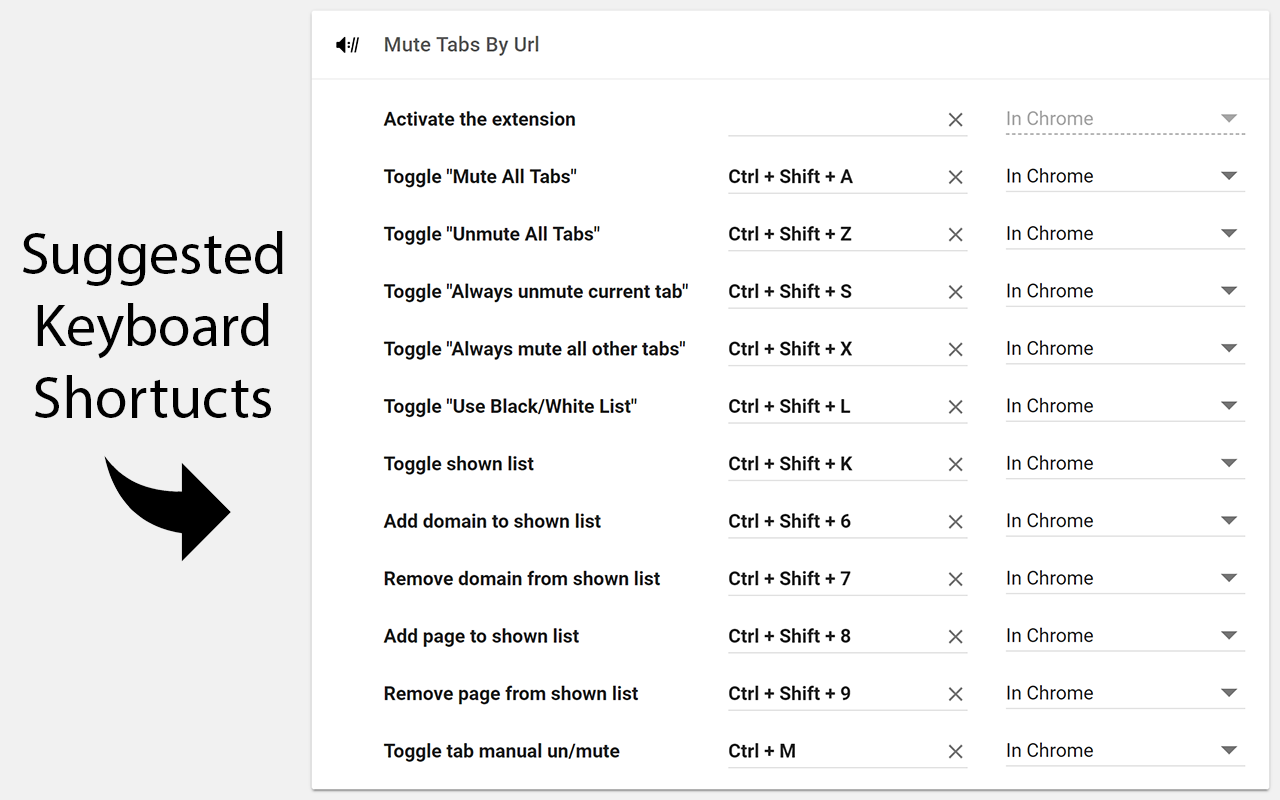Open scope dropdown for Toggle tab manual un/mute
The height and width of the screenshot is (800, 1280).
tap(1125, 751)
